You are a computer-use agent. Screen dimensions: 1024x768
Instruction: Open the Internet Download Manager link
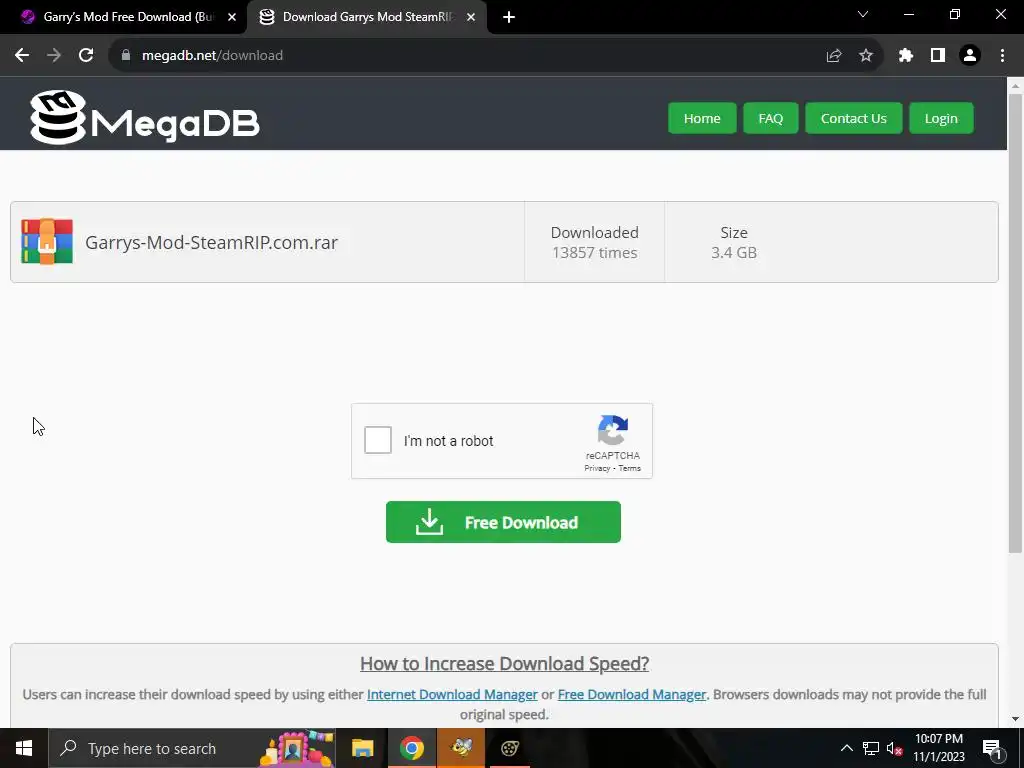pos(452,694)
